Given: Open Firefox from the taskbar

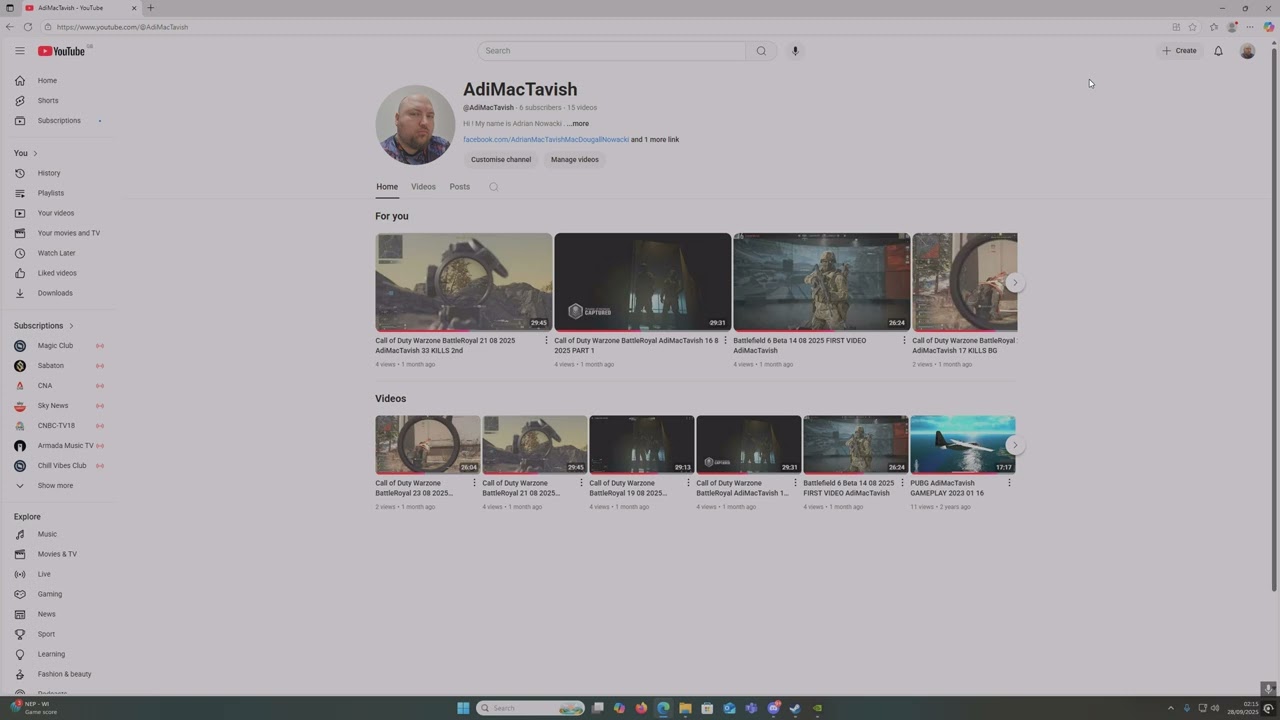Looking at the screenshot, I should (641, 708).
